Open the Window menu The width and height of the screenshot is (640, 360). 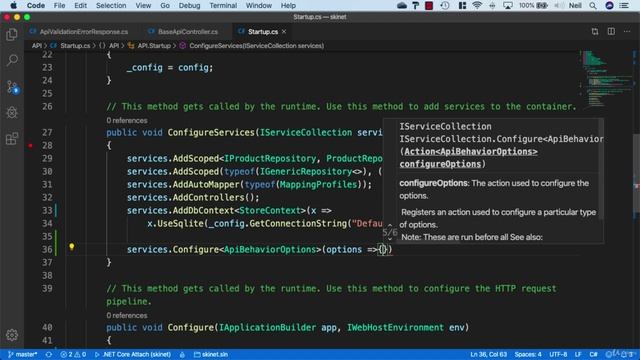pos(258,5)
